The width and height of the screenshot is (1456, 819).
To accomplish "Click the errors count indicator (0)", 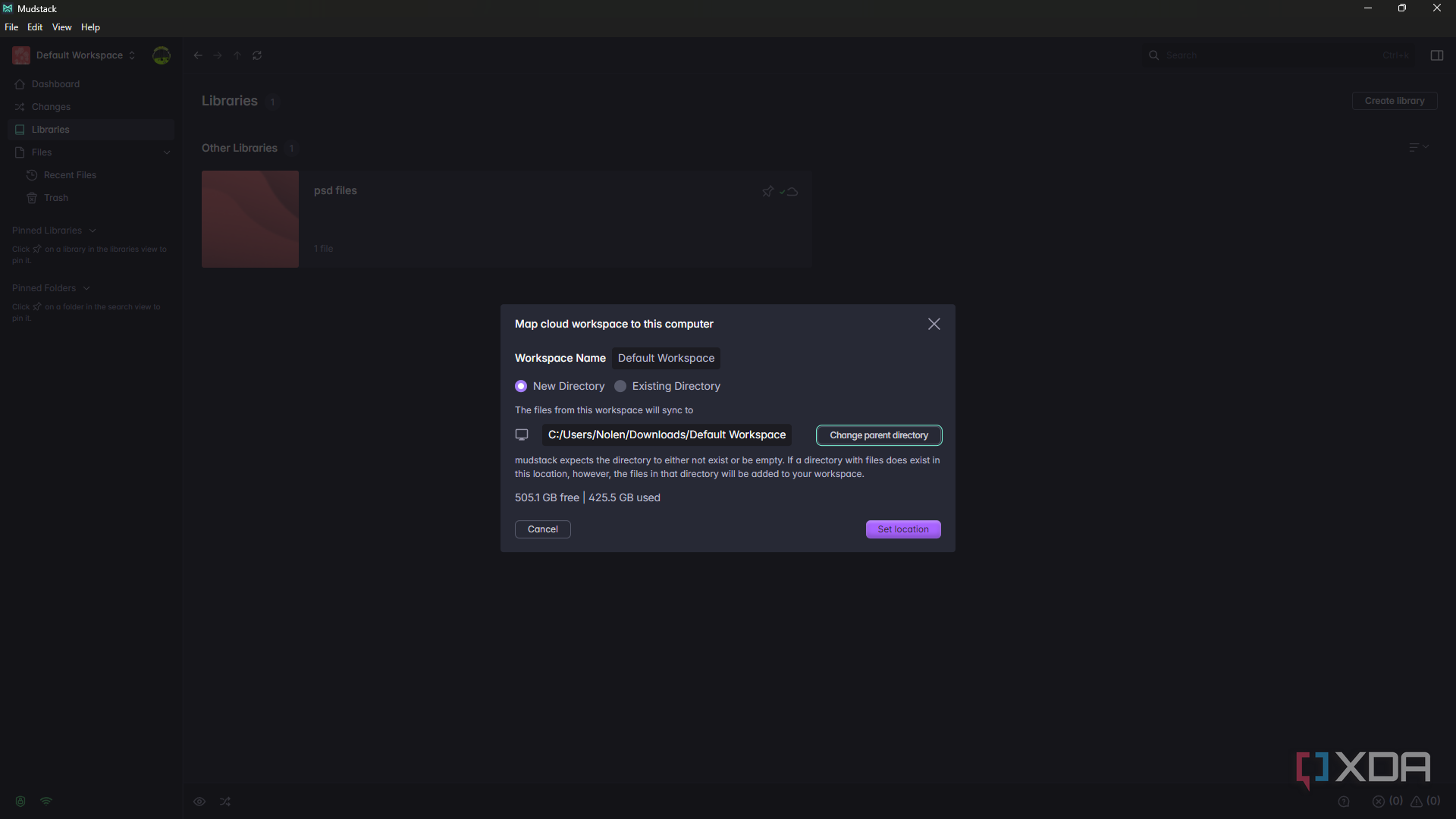I will [x=1388, y=802].
